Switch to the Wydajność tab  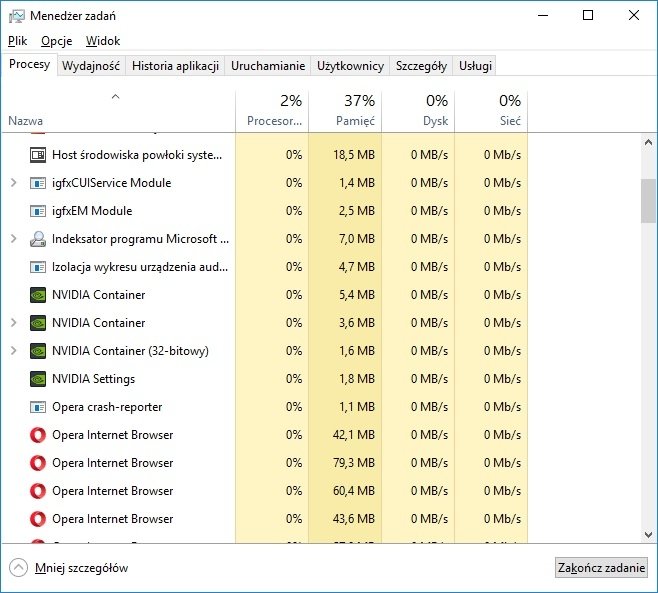[91, 66]
